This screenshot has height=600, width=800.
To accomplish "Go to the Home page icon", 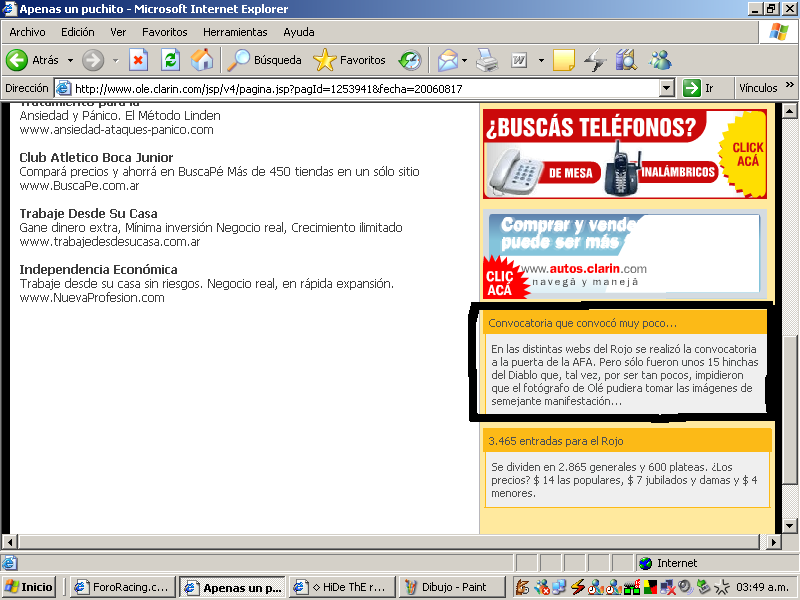I will pos(202,60).
